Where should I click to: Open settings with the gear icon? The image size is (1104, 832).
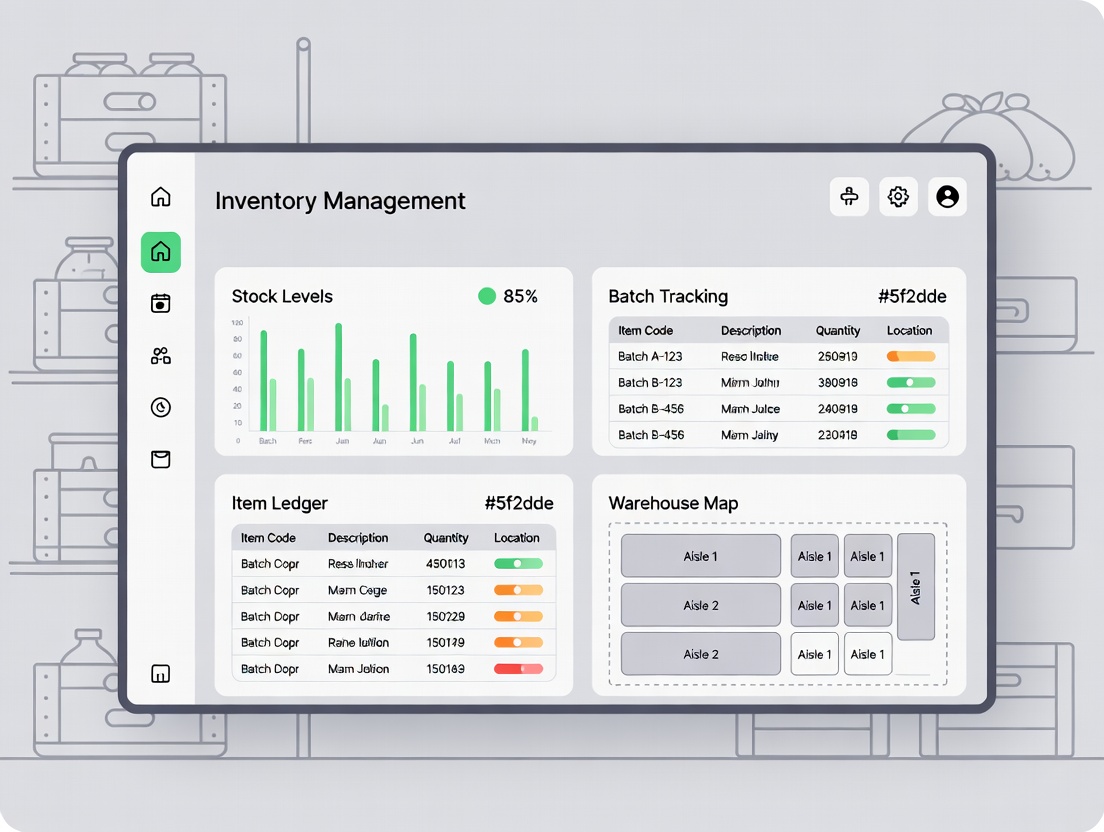pyautogui.click(x=898, y=197)
